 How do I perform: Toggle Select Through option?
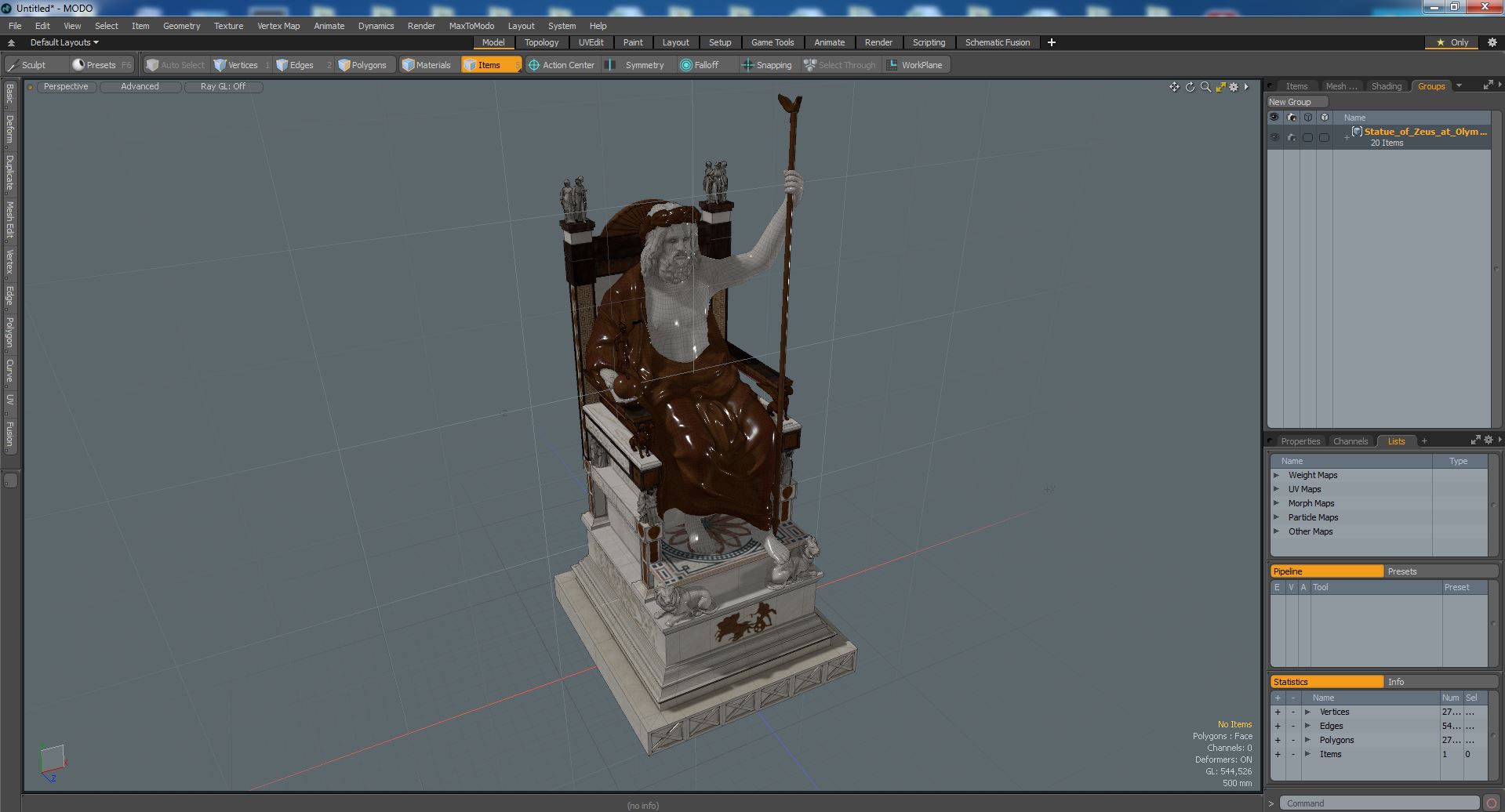pyautogui.click(x=840, y=65)
